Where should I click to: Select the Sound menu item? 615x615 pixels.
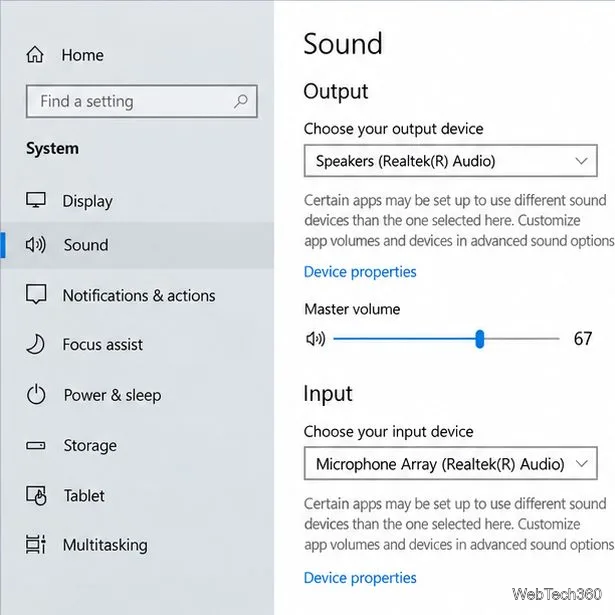[x=137, y=245]
